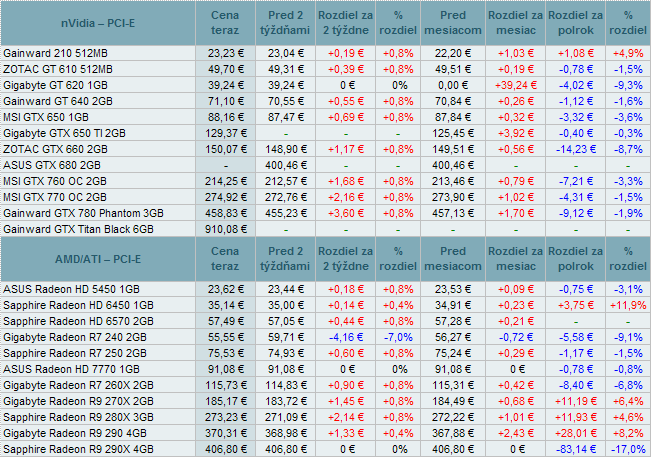This screenshot has width=651, height=457.
Task: Select 'Sapphire Radeon R9 290X 4GB' name
Action: coord(78,449)
